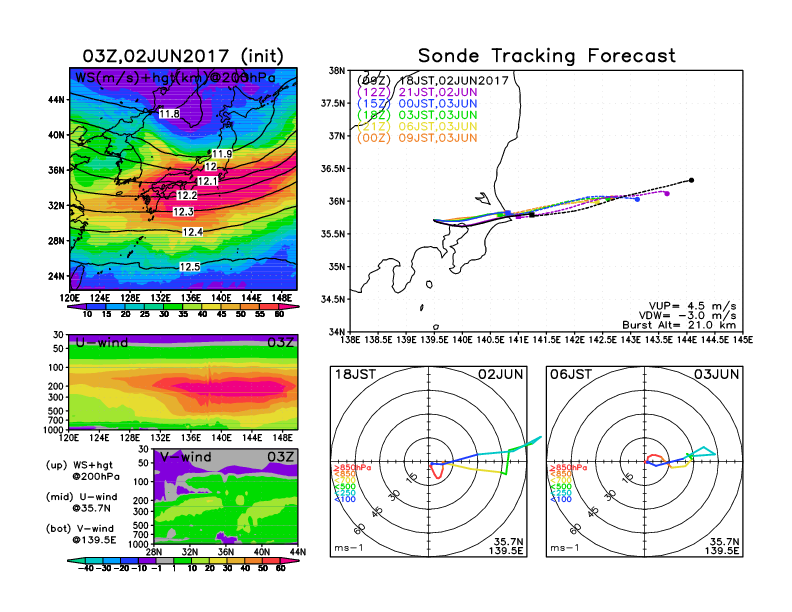Click the 12.5 height contour label
This screenshot has width=792, height=612.
click(189, 267)
